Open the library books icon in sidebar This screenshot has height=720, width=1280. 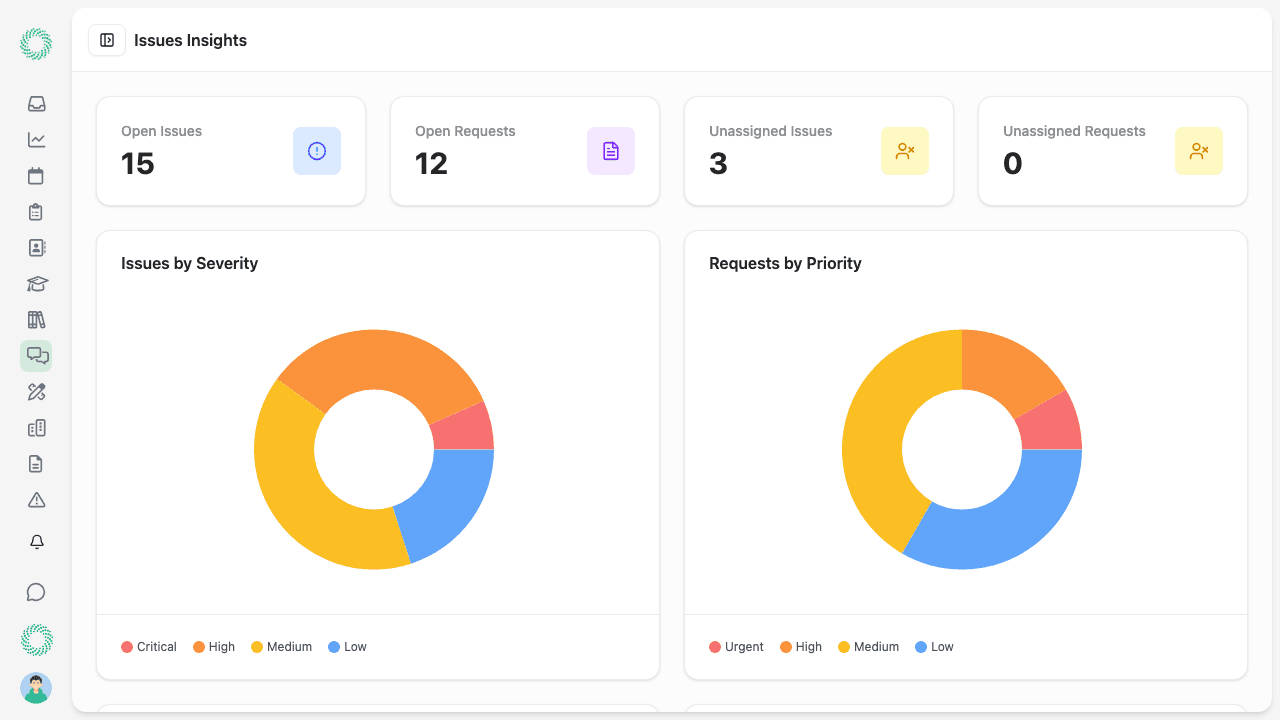(36, 320)
